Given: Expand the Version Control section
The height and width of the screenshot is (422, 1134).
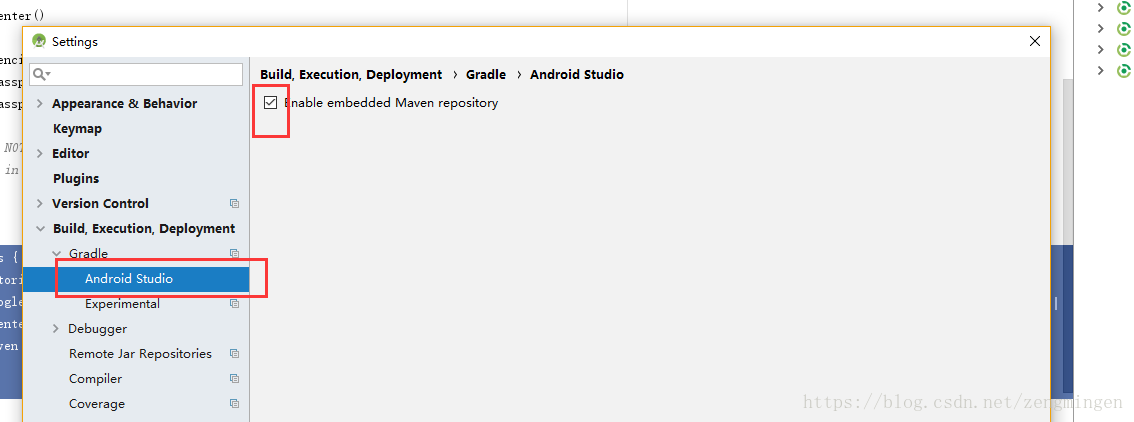Looking at the screenshot, I should click(x=40, y=203).
